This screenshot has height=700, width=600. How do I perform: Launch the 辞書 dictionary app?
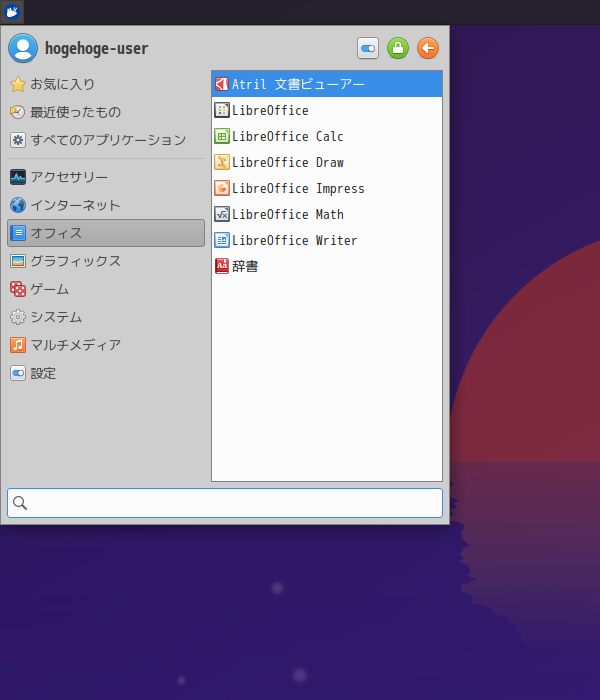[x=327, y=266]
